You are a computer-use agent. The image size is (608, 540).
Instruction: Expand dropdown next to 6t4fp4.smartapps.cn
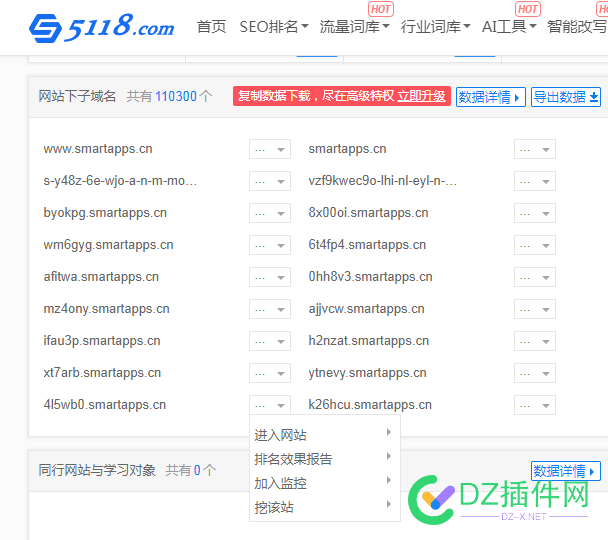535,245
